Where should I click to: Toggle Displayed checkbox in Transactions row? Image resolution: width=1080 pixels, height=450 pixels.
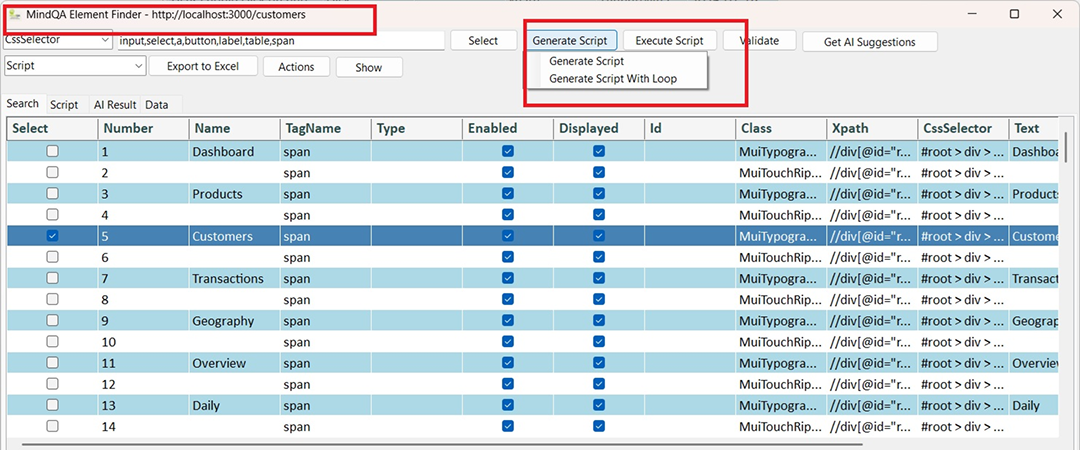[x=598, y=278]
